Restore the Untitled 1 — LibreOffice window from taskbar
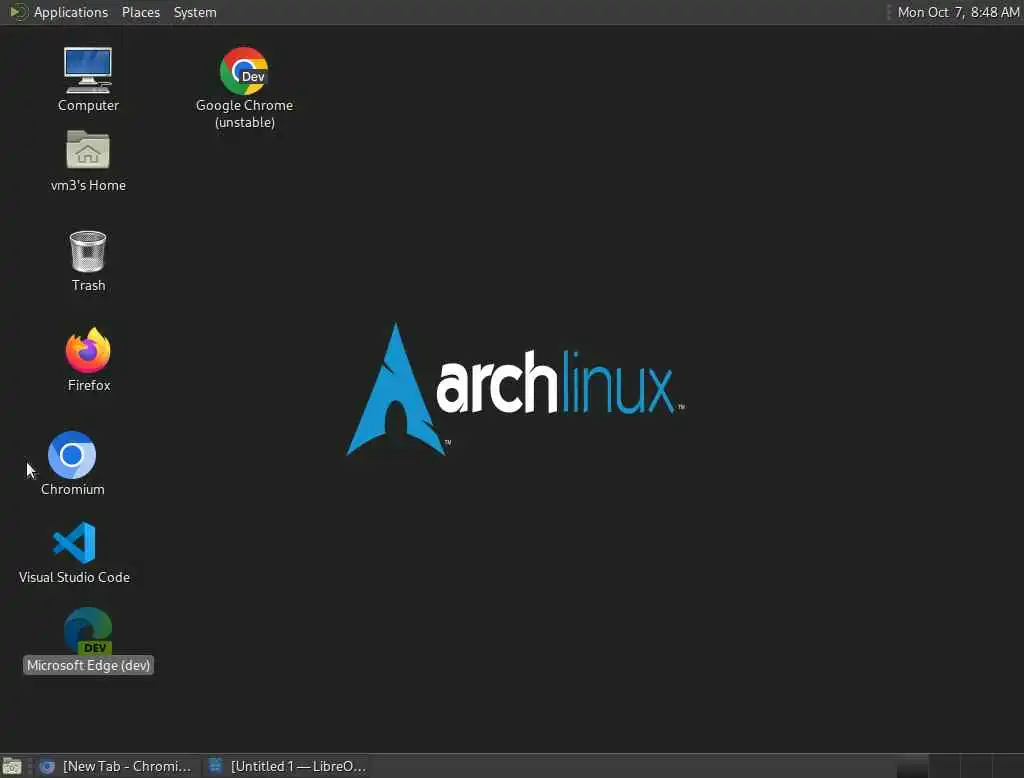Screen dimensions: 1024x778 tap(287, 766)
